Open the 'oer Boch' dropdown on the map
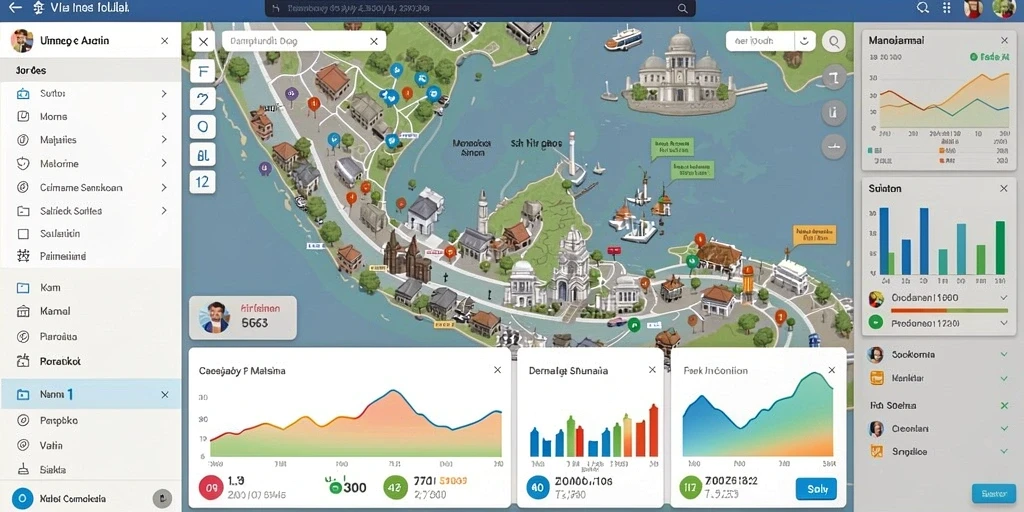 (x=805, y=41)
